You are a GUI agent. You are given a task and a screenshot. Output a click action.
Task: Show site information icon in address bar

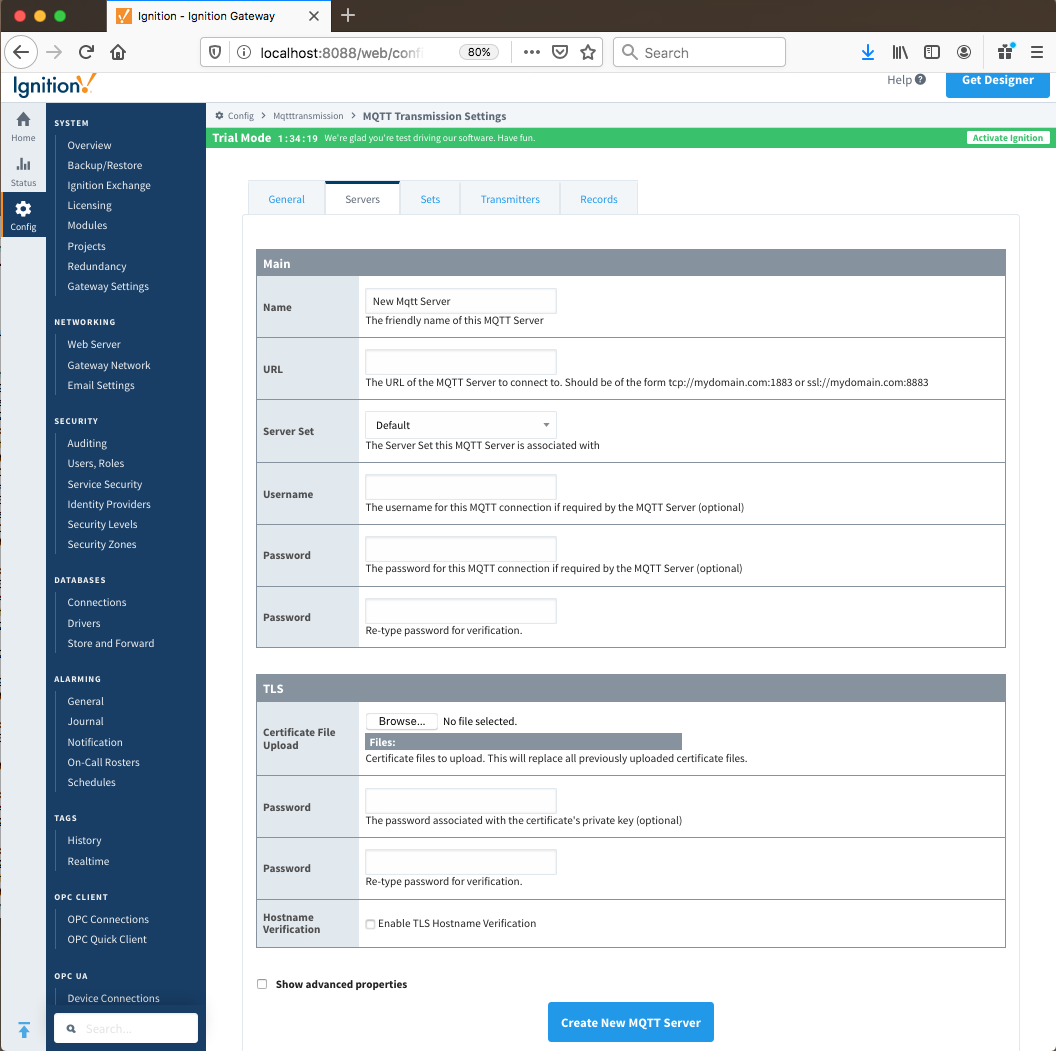tap(244, 52)
